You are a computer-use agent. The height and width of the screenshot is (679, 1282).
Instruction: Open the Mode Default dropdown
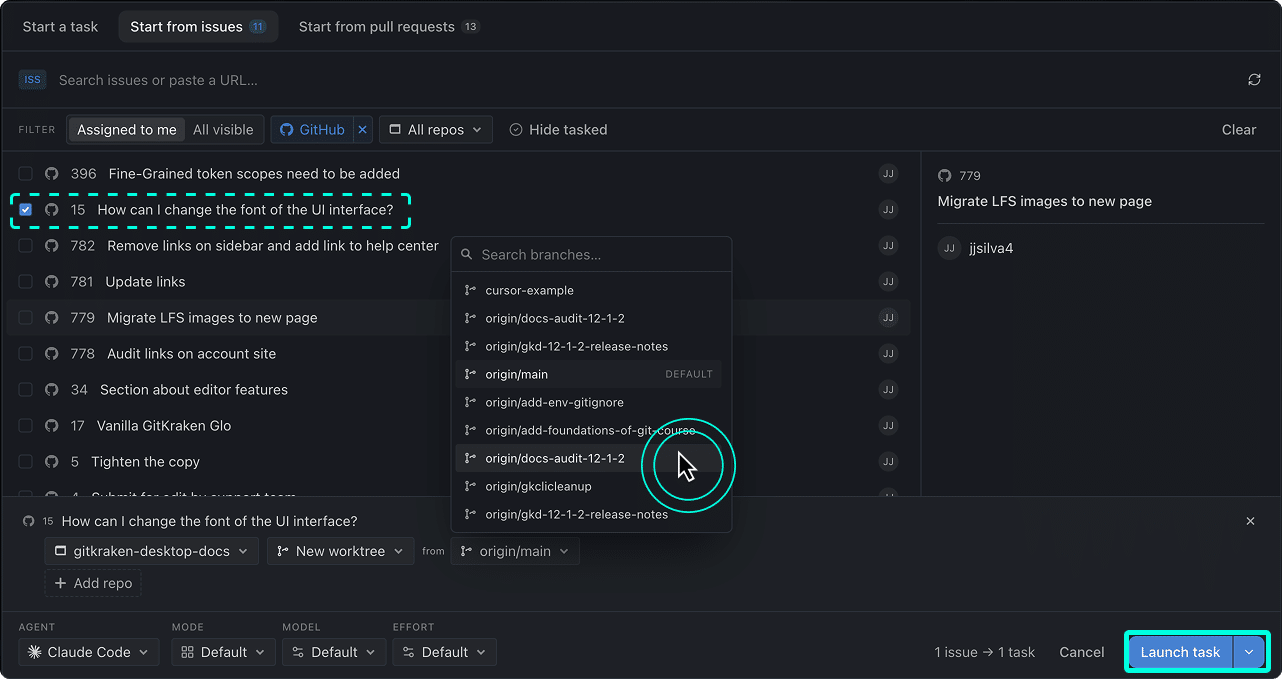point(223,652)
